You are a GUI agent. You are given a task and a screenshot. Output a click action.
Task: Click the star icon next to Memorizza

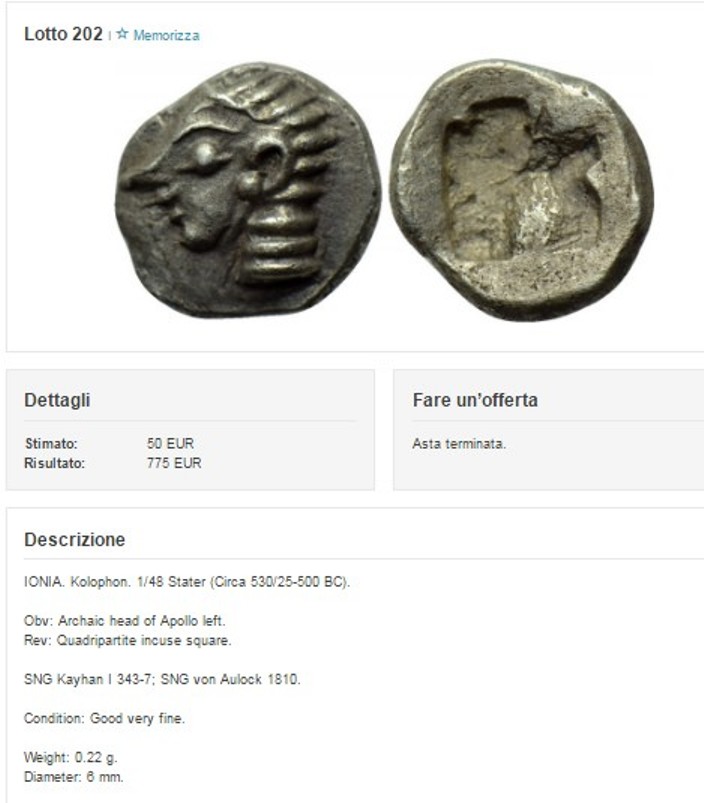(x=122, y=34)
